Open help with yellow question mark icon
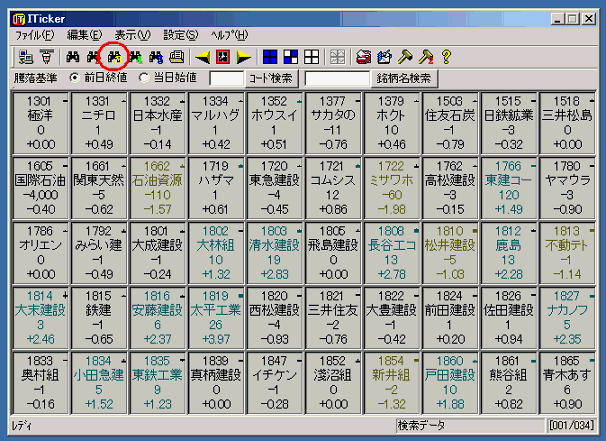 coord(446,57)
